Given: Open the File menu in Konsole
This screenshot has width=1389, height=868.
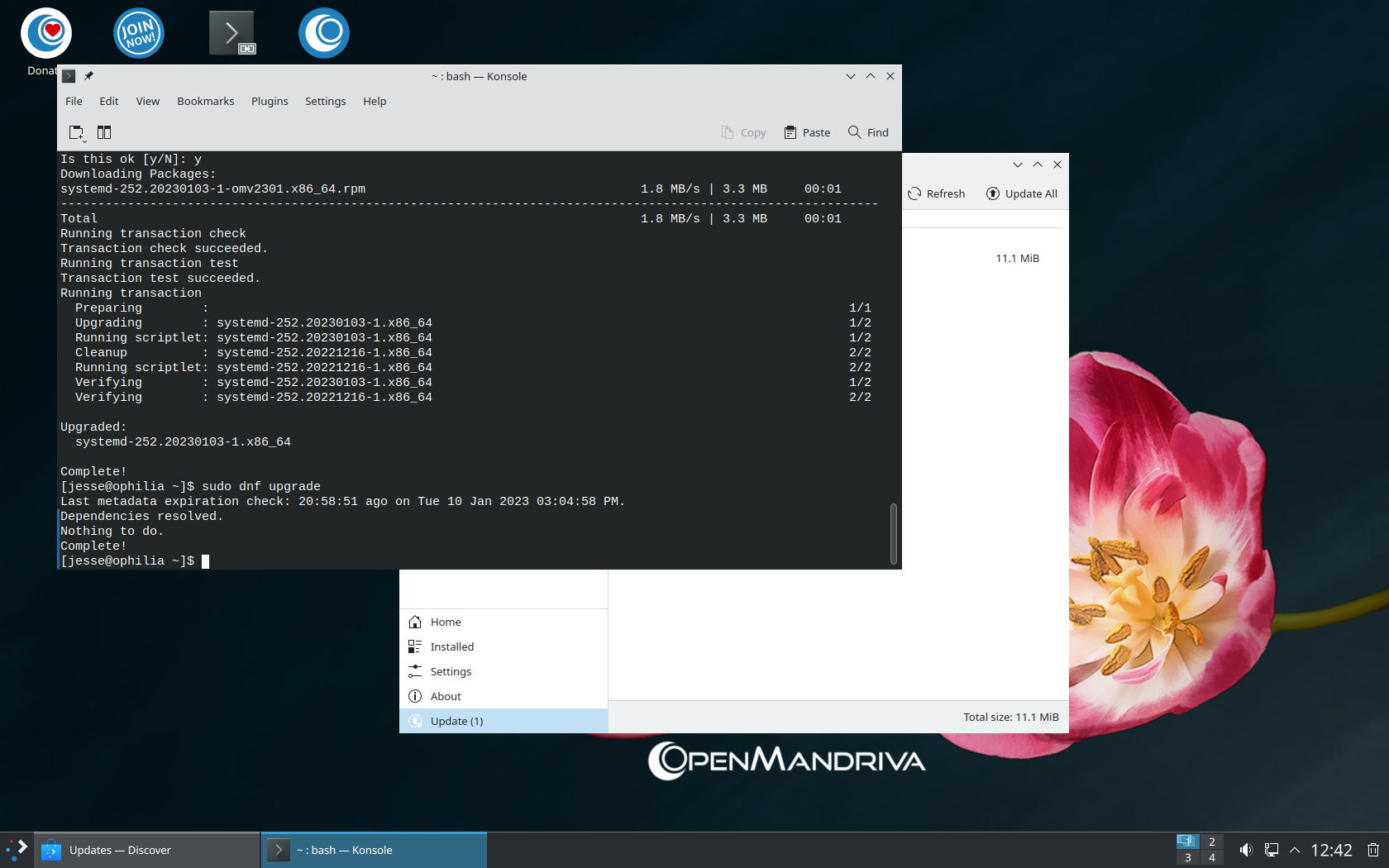Looking at the screenshot, I should [x=74, y=101].
